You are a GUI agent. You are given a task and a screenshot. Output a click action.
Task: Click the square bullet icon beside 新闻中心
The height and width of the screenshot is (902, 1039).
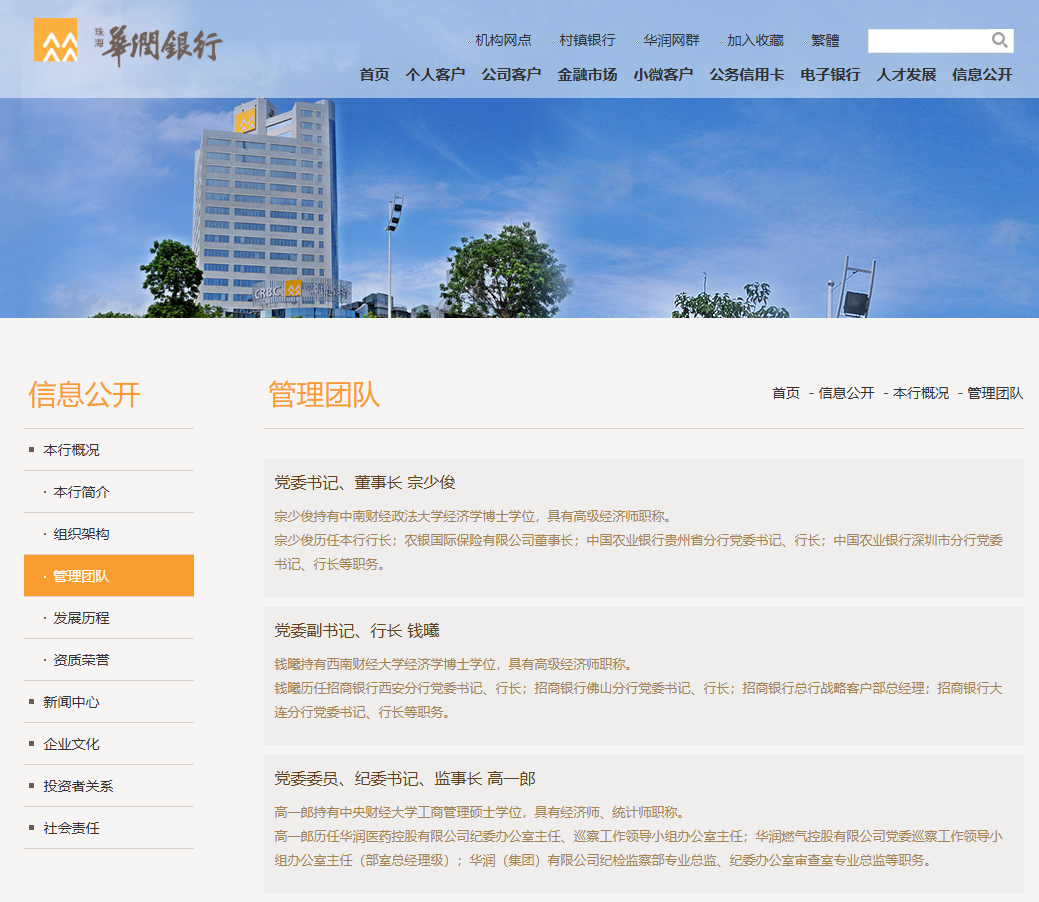[33, 701]
